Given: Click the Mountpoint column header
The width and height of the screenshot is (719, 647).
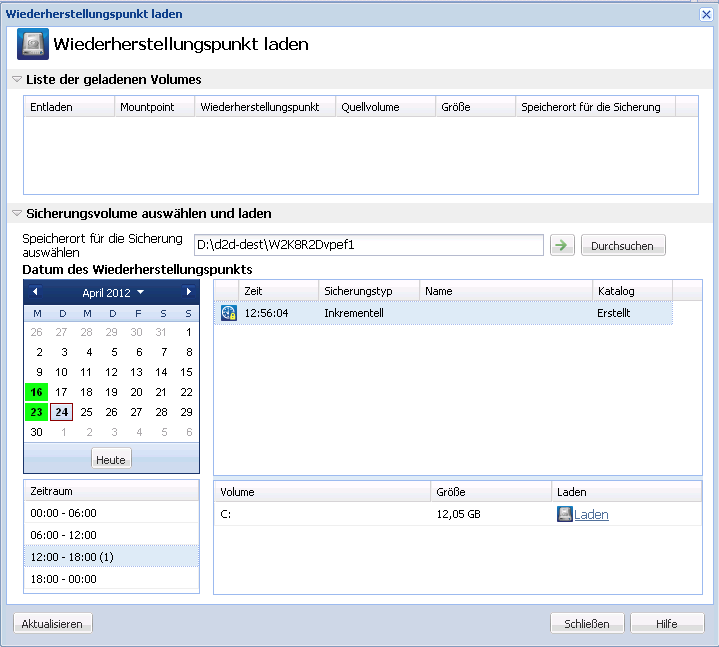Looking at the screenshot, I should coord(155,107).
